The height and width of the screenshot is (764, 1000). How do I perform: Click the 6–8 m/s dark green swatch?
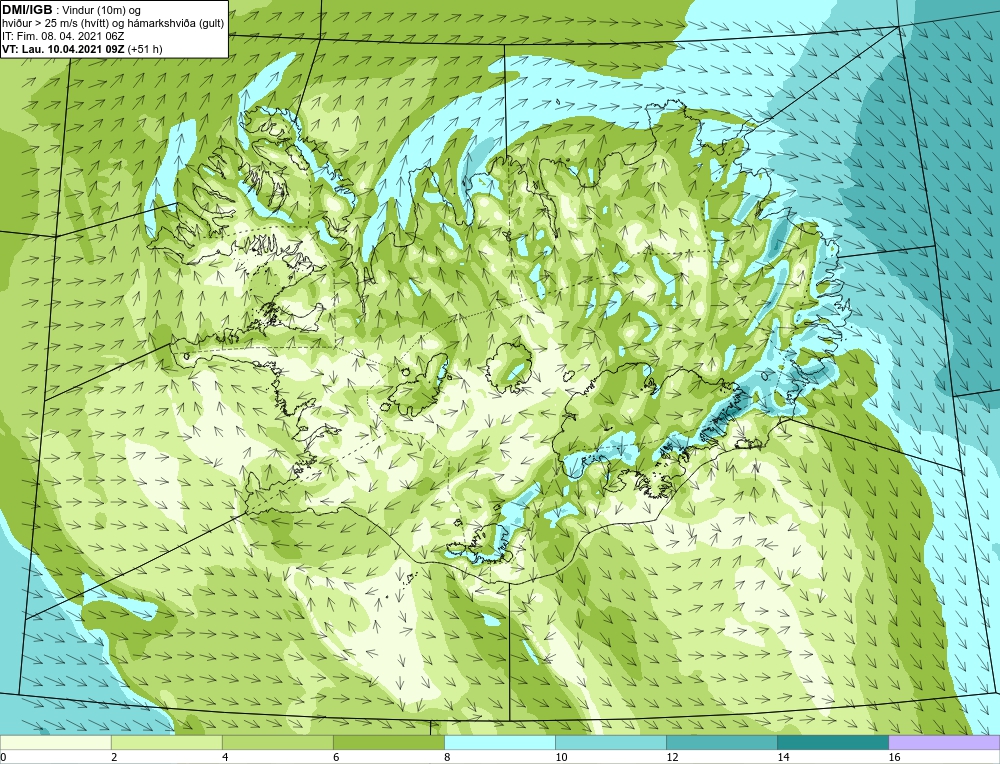tap(388, 742)
